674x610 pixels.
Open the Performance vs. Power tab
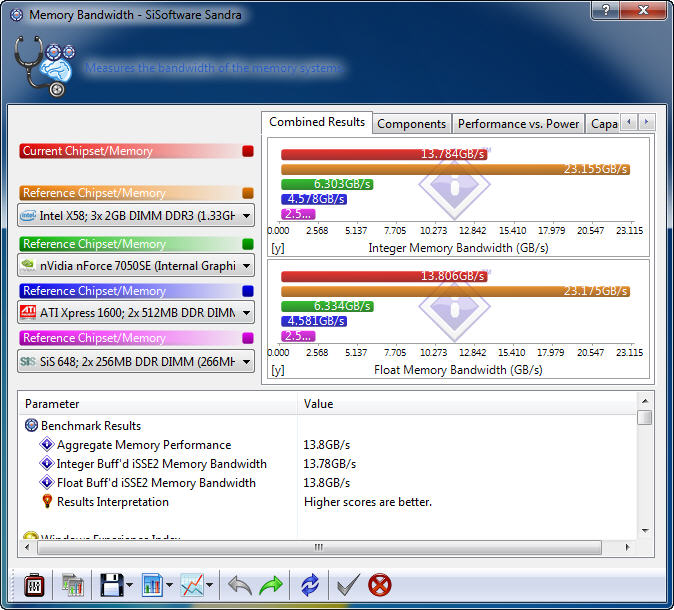[x=518, y=124]
